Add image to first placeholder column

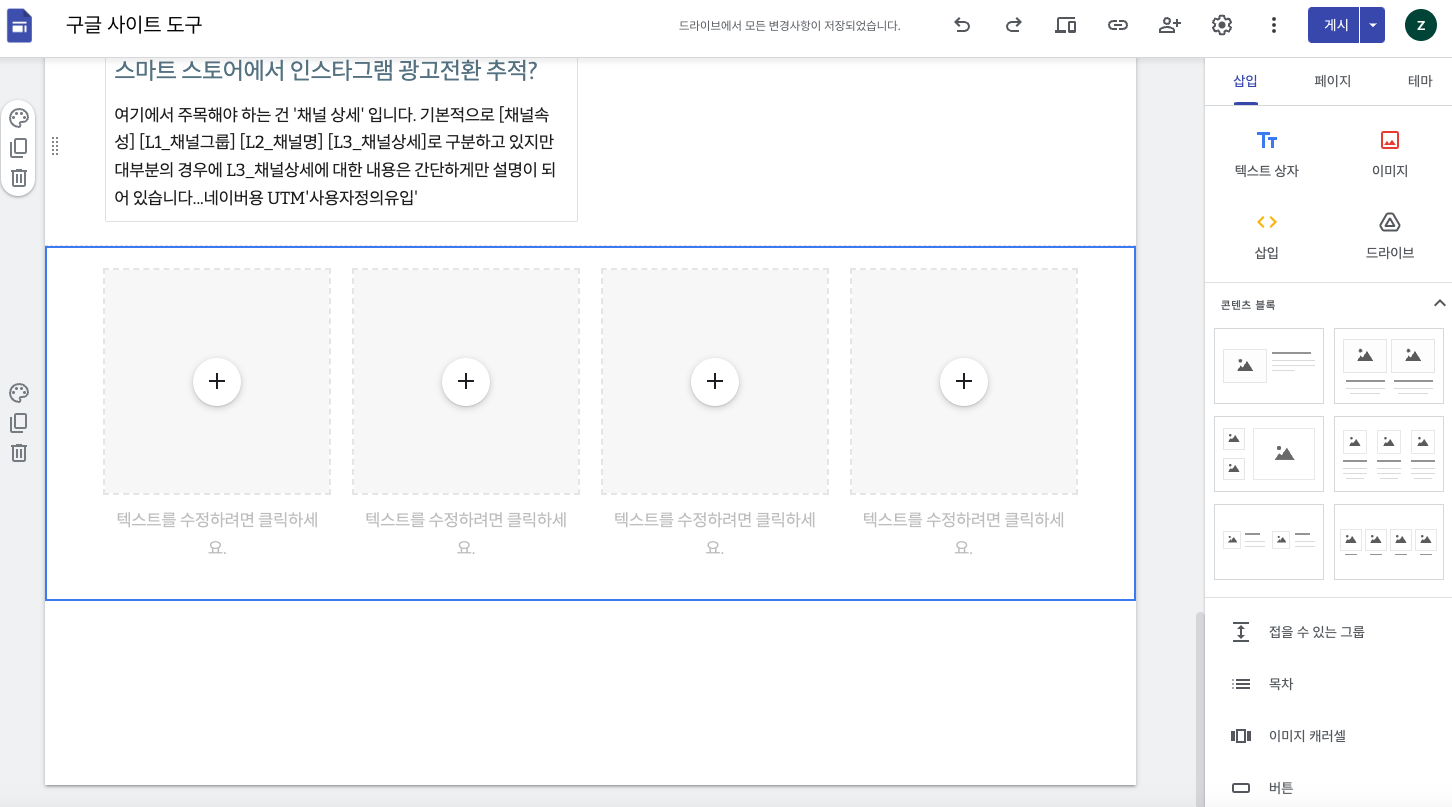217,381
